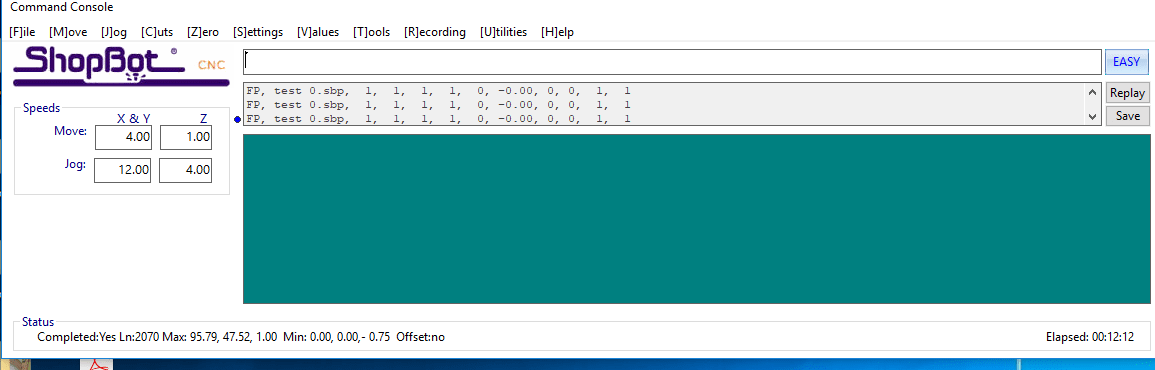Screen dimensions: 1155x370
Task: Click the Replay button
Action: pyautogui.click(x=1127, y=93)
